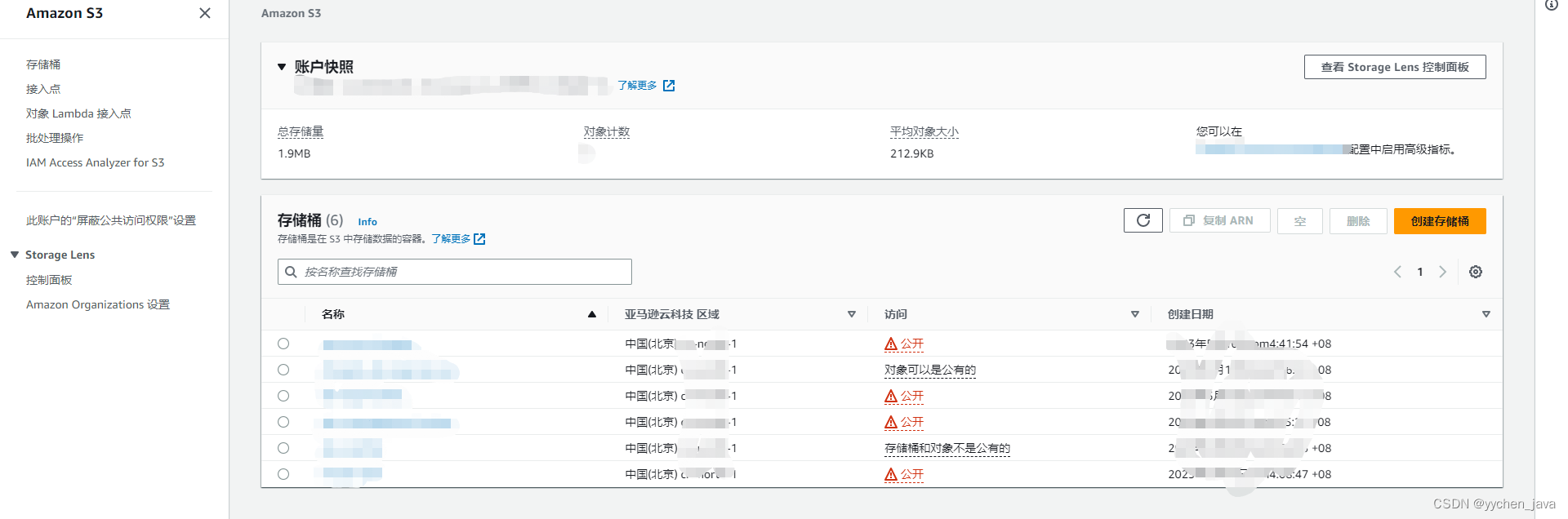
Task: Click the 创建存储桶 orange button
Action: point(1440,221)
